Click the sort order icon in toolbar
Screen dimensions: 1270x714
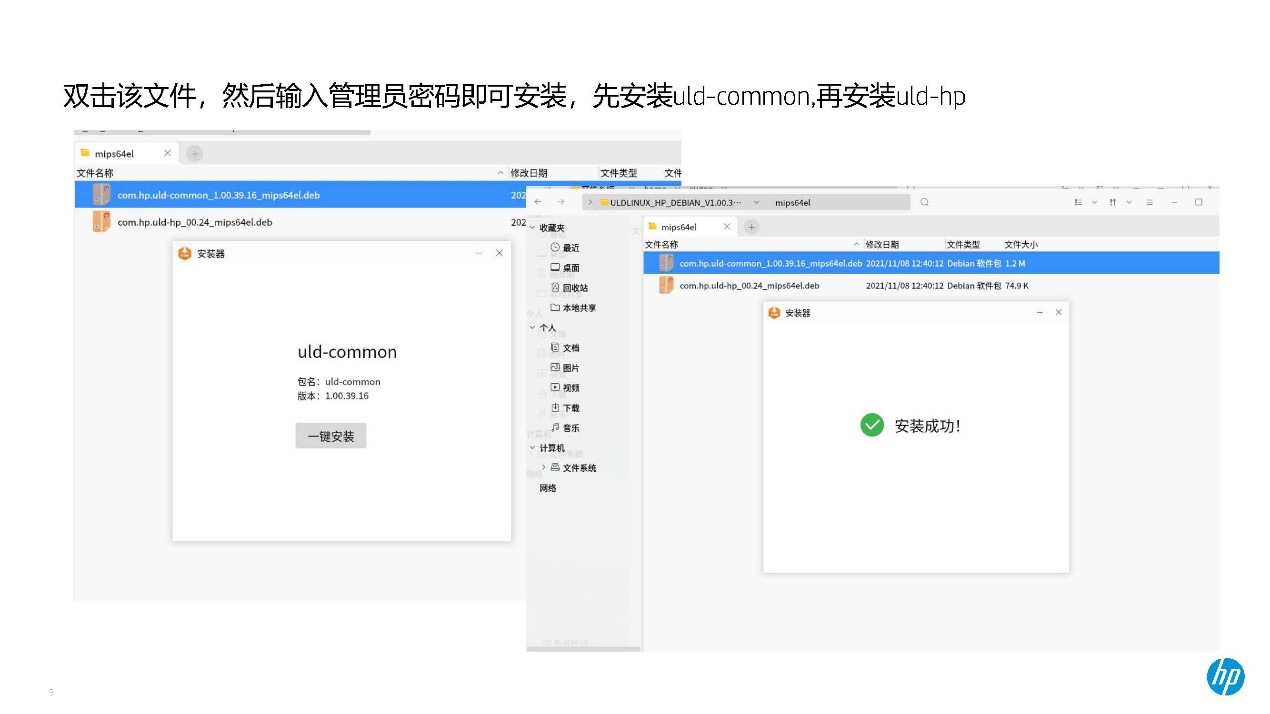[x=1113, y=202]
